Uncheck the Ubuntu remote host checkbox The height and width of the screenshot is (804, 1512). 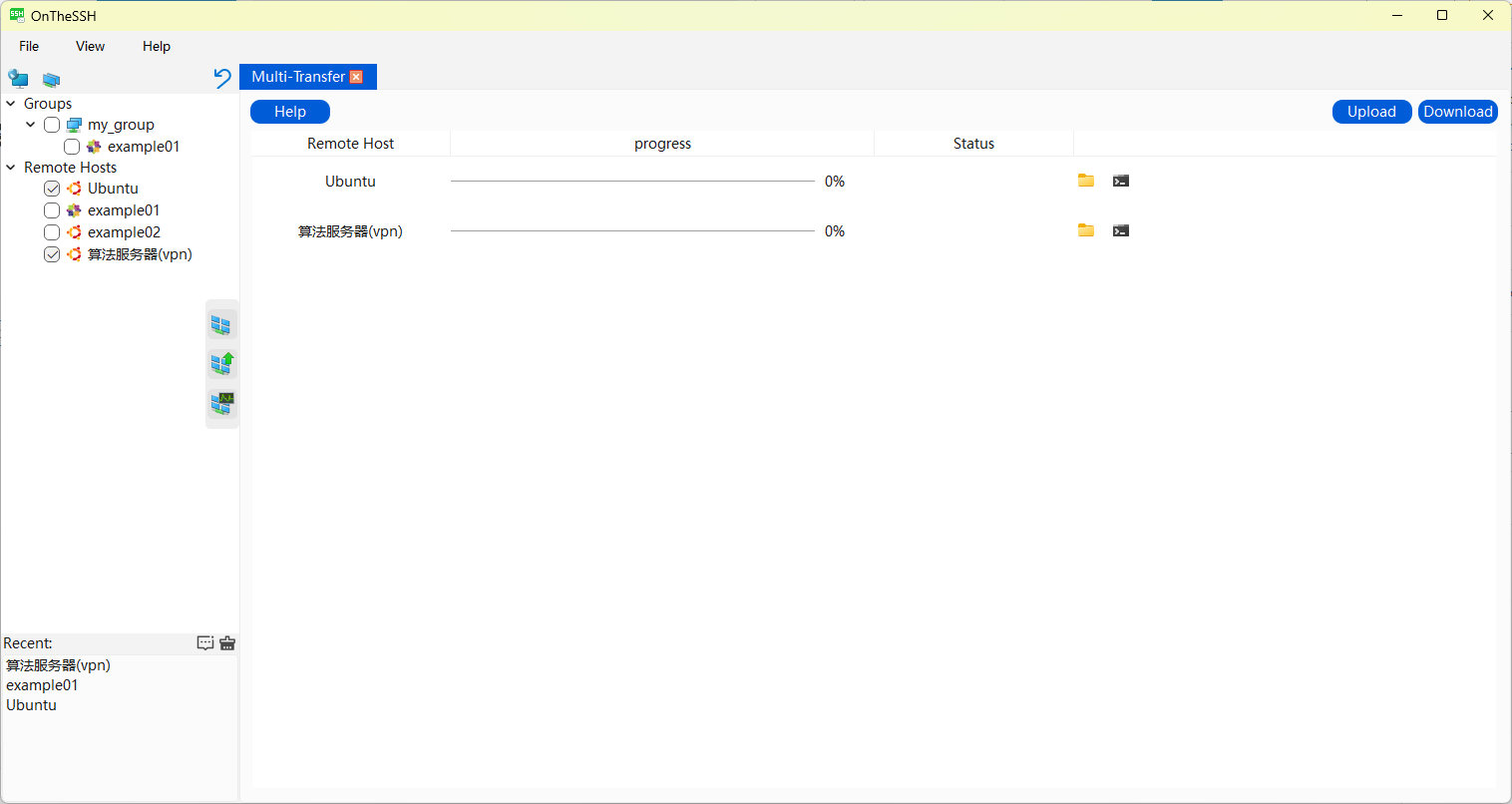52,189
